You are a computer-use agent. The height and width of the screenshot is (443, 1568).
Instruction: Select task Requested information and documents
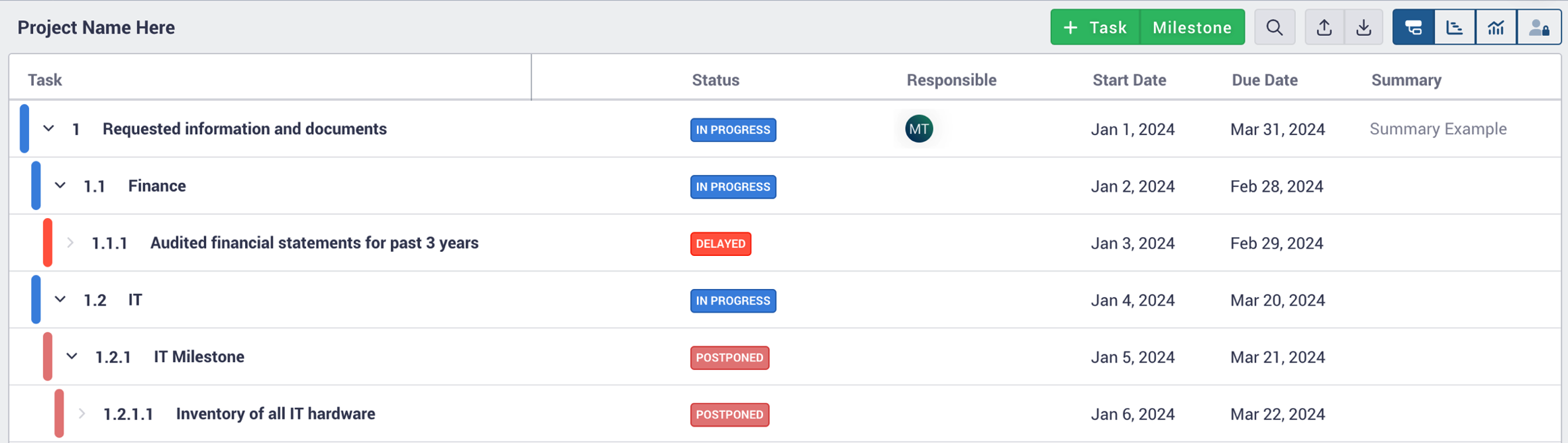244,129
